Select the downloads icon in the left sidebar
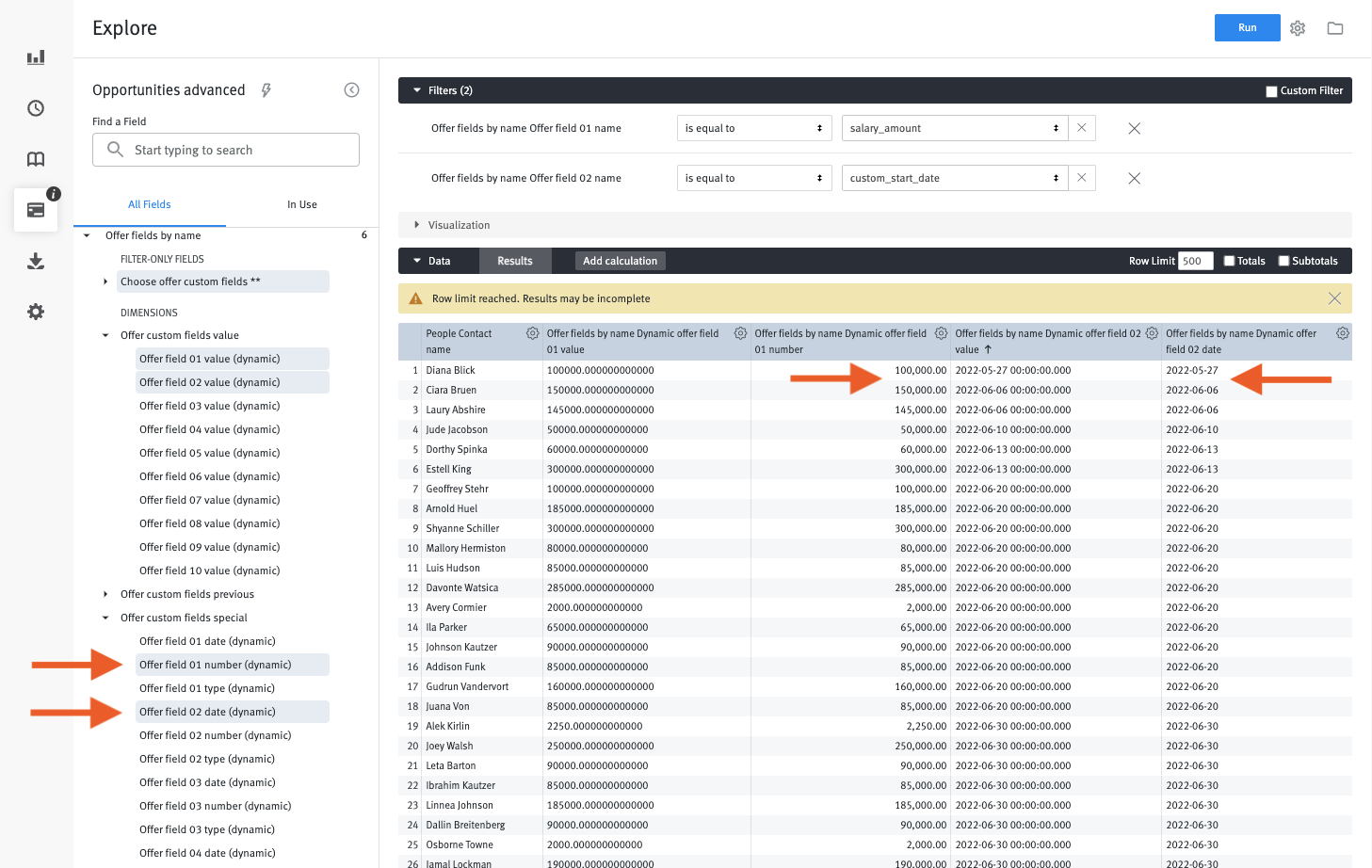 point(35,261)
